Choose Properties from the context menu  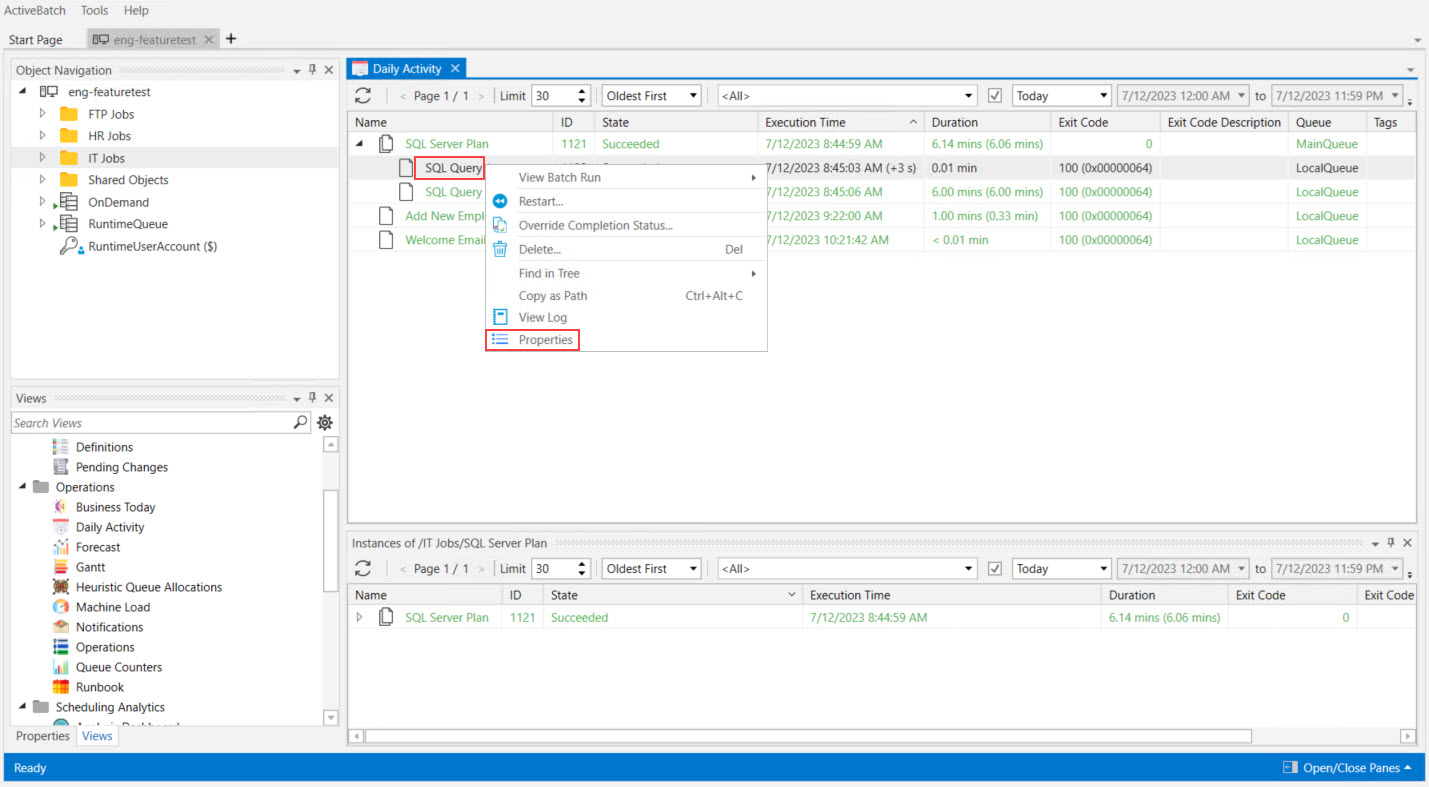545,340
